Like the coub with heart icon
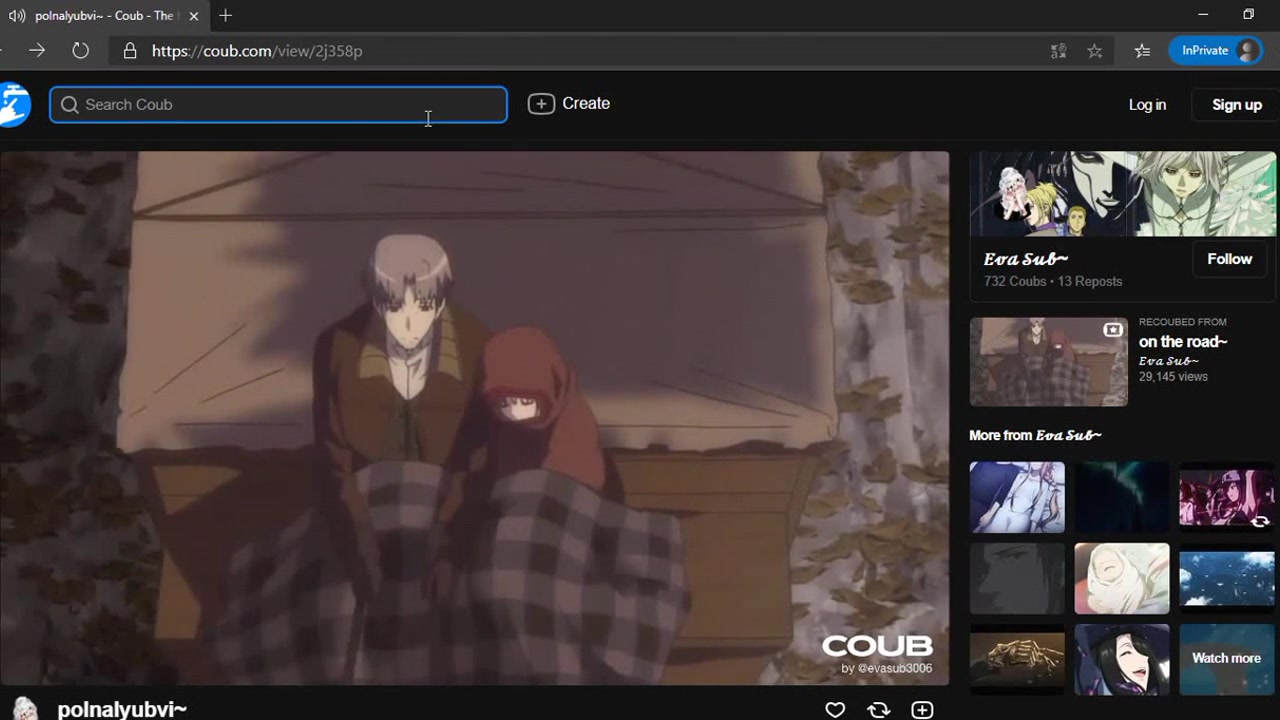1280x720 pixels. point(835,709)
